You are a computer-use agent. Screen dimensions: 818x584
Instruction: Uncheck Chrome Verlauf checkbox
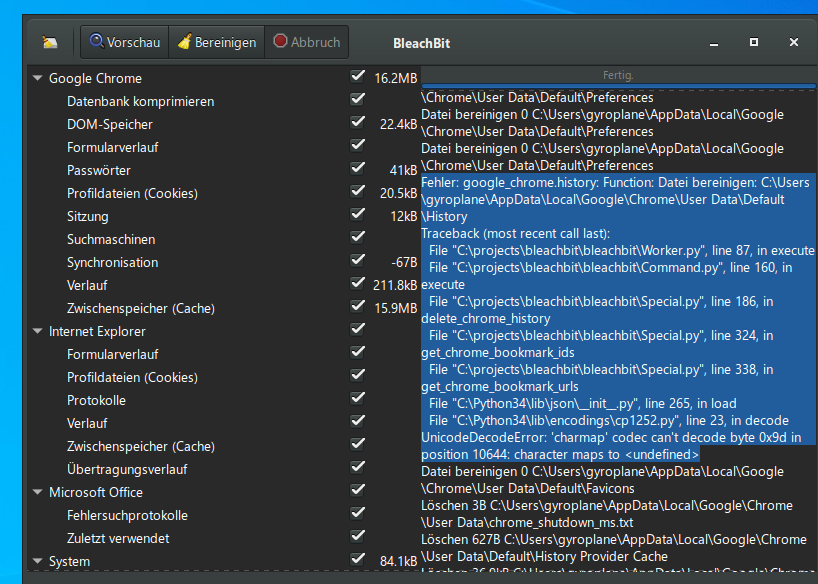357,283
